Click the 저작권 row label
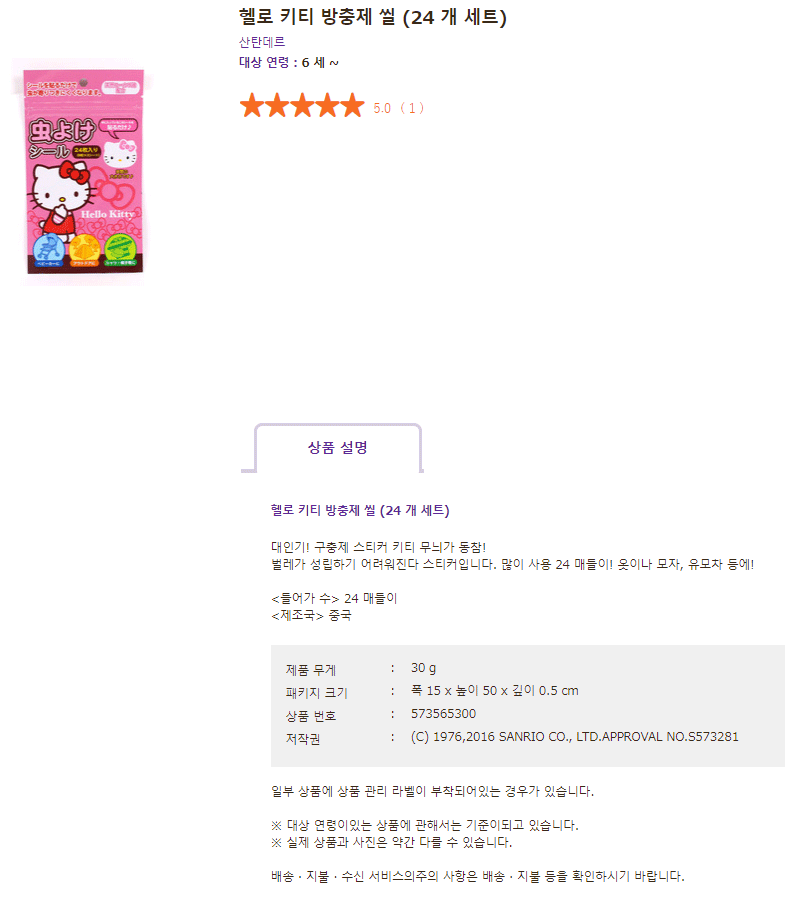 (302, 739)
